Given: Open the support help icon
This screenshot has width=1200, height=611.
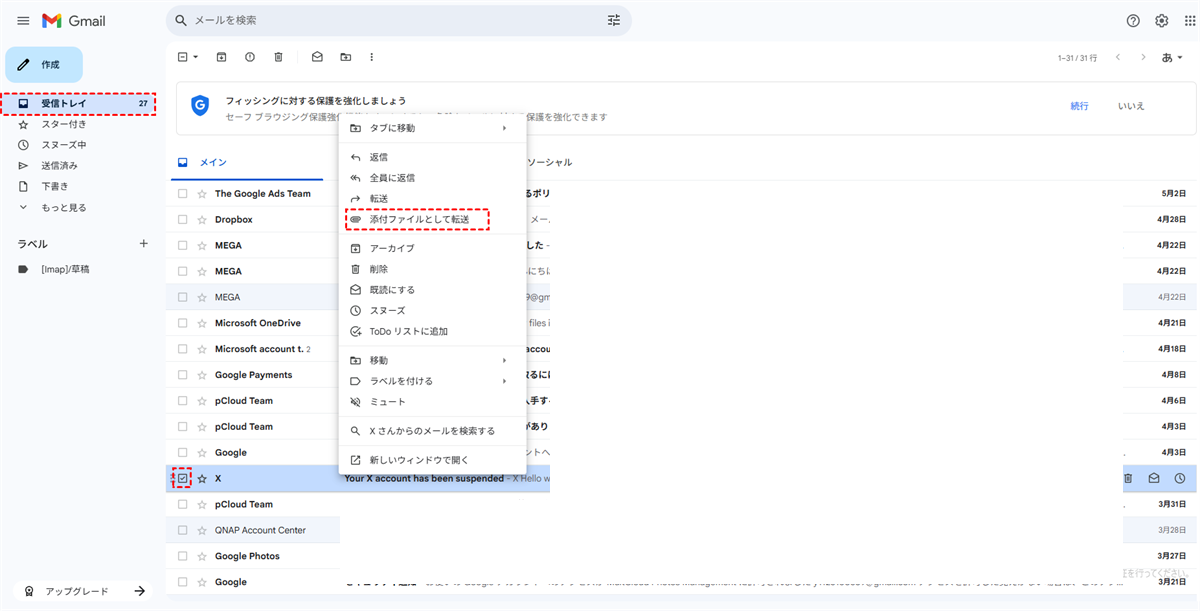Looking at the screenshot, I should pos(1133,20).
